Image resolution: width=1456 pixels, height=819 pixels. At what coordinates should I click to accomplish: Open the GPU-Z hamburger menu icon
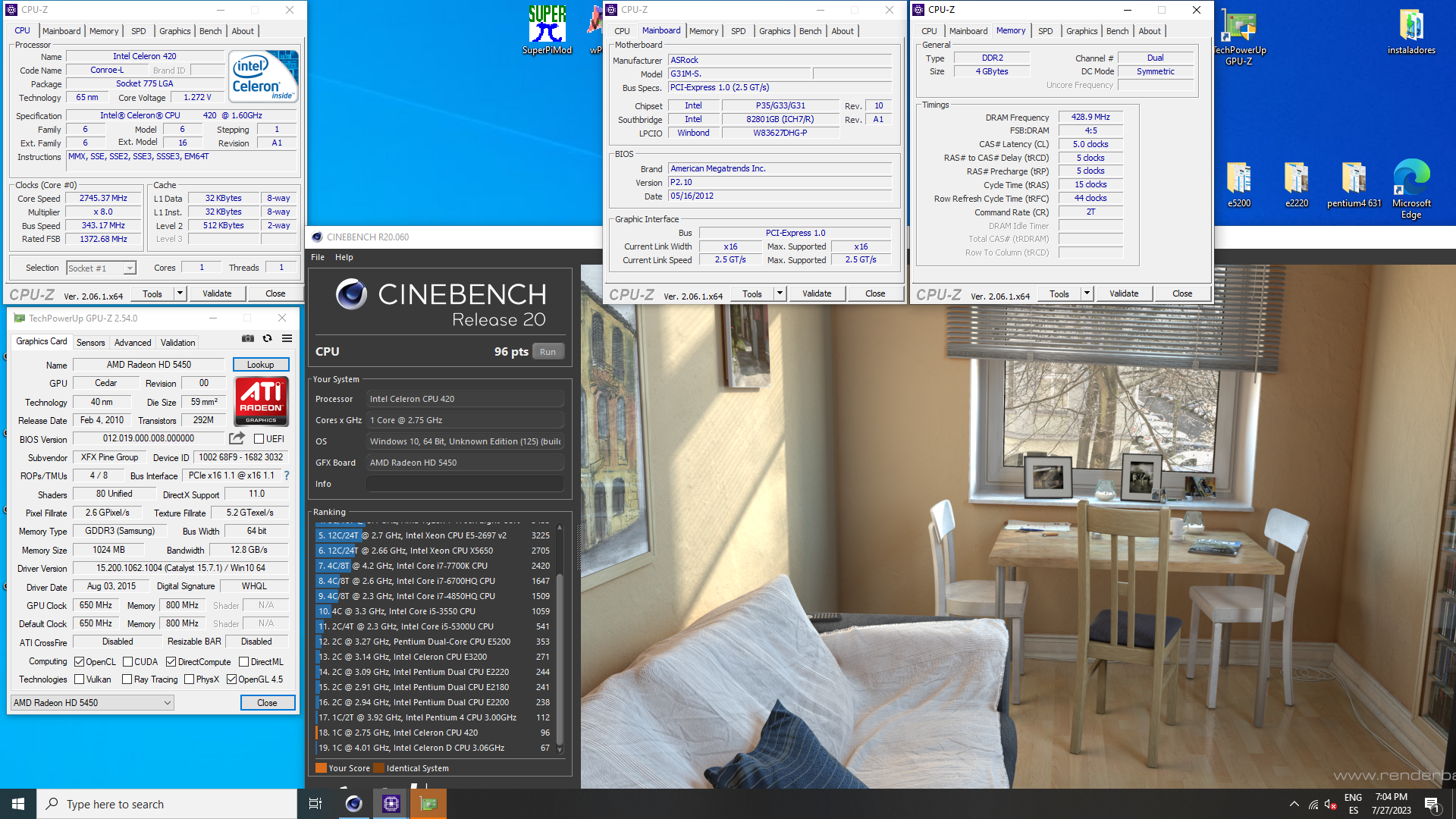coord(287,338)
